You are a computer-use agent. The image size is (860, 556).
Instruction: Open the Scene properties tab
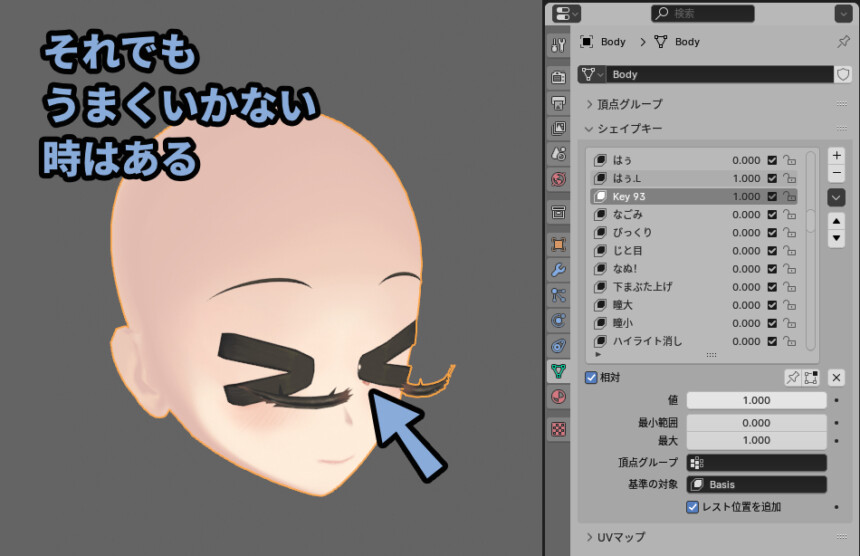(x=558, y=154)
